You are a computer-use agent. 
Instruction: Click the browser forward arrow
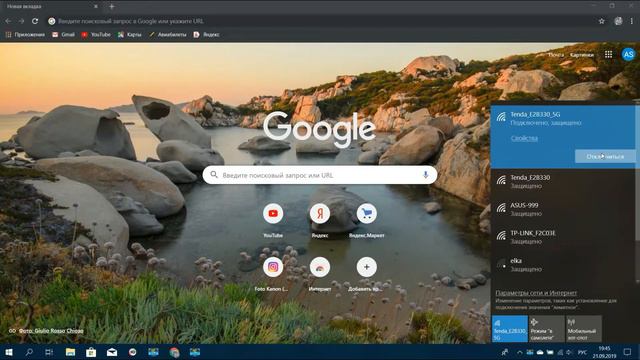tap(21, 21)
